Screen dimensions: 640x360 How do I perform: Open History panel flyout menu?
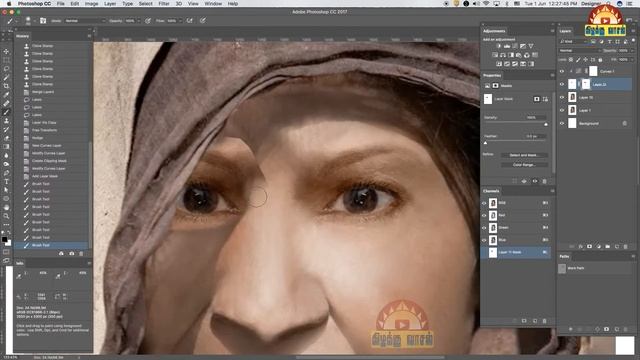(x=89, y=36)
